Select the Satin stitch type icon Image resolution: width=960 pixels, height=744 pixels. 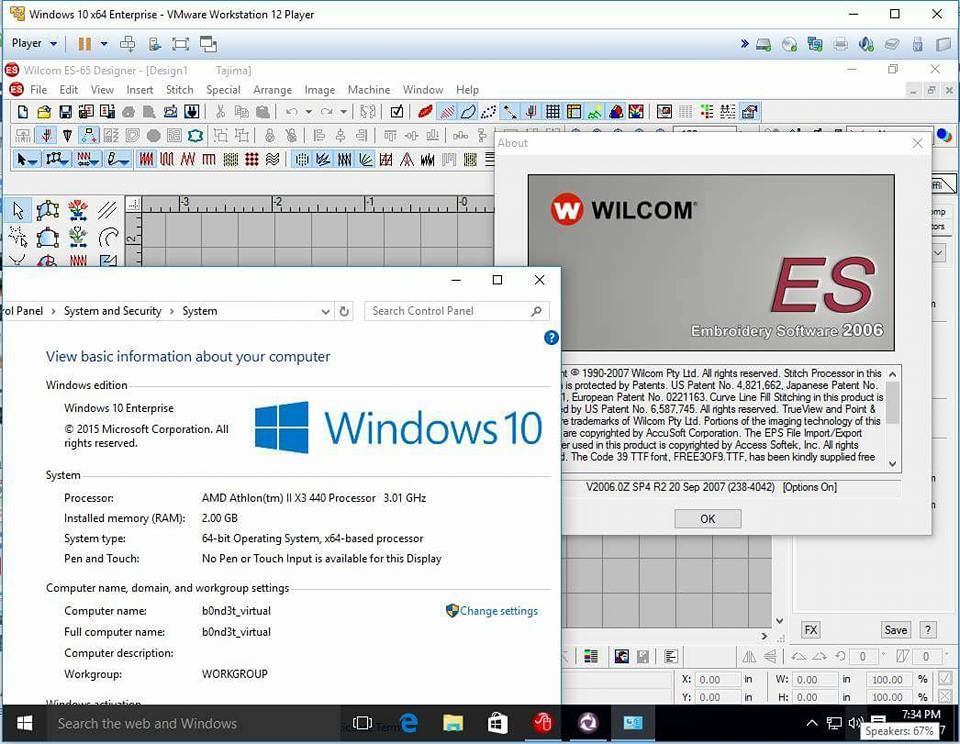point(146,159)
